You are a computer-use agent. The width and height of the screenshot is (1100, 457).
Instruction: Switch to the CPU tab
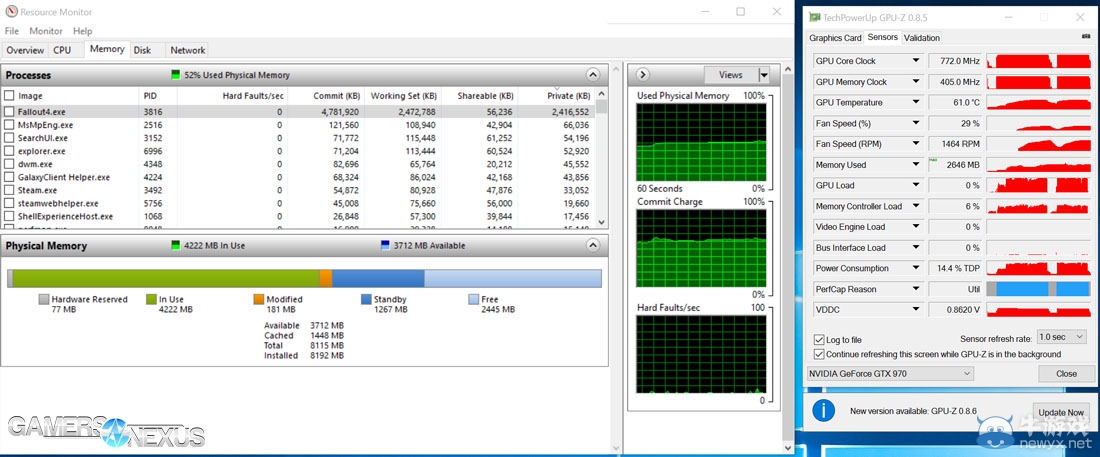tap(62, 50)
